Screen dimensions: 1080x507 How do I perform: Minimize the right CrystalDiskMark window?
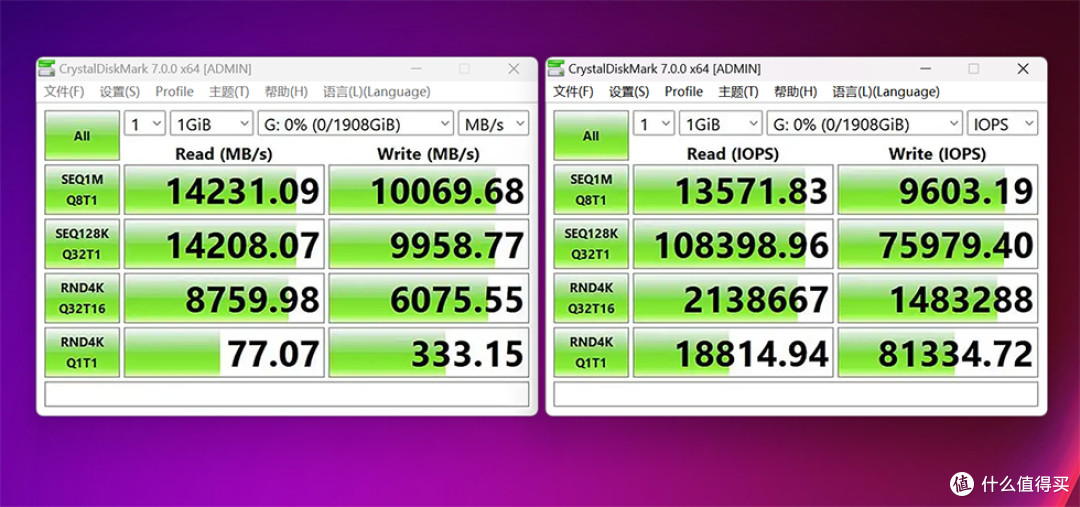point(925,69)
